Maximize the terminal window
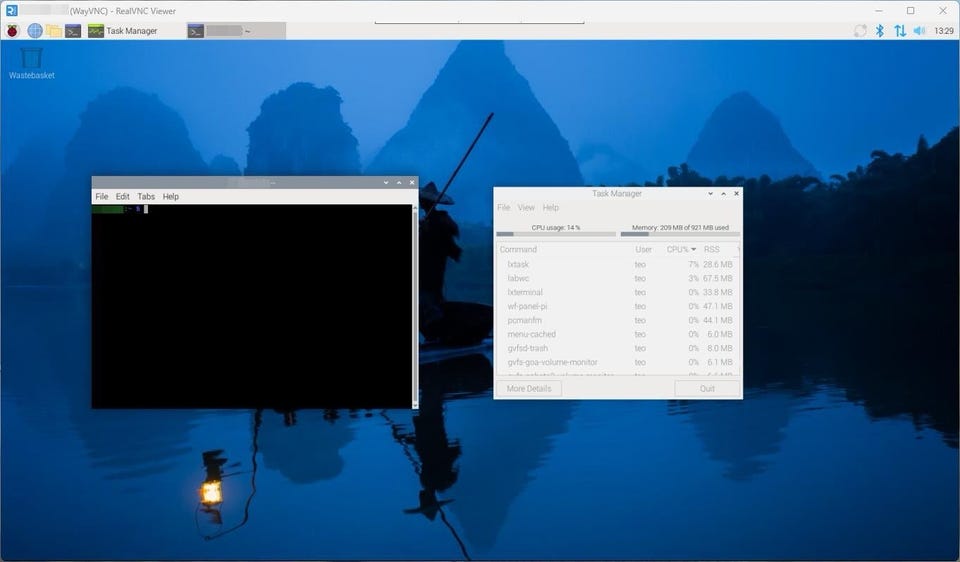The image size is (960, 562). (399, 182)
